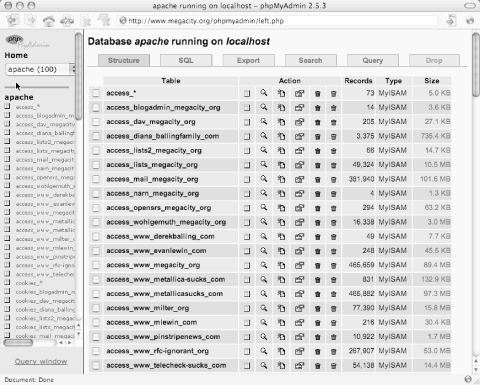Select checkbox for access_mail_megacity_org
481x385 pixels.
(96, 179)
